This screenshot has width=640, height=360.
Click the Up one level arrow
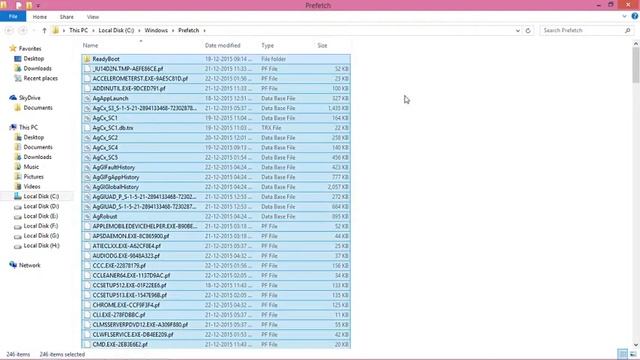coord(44,31)
